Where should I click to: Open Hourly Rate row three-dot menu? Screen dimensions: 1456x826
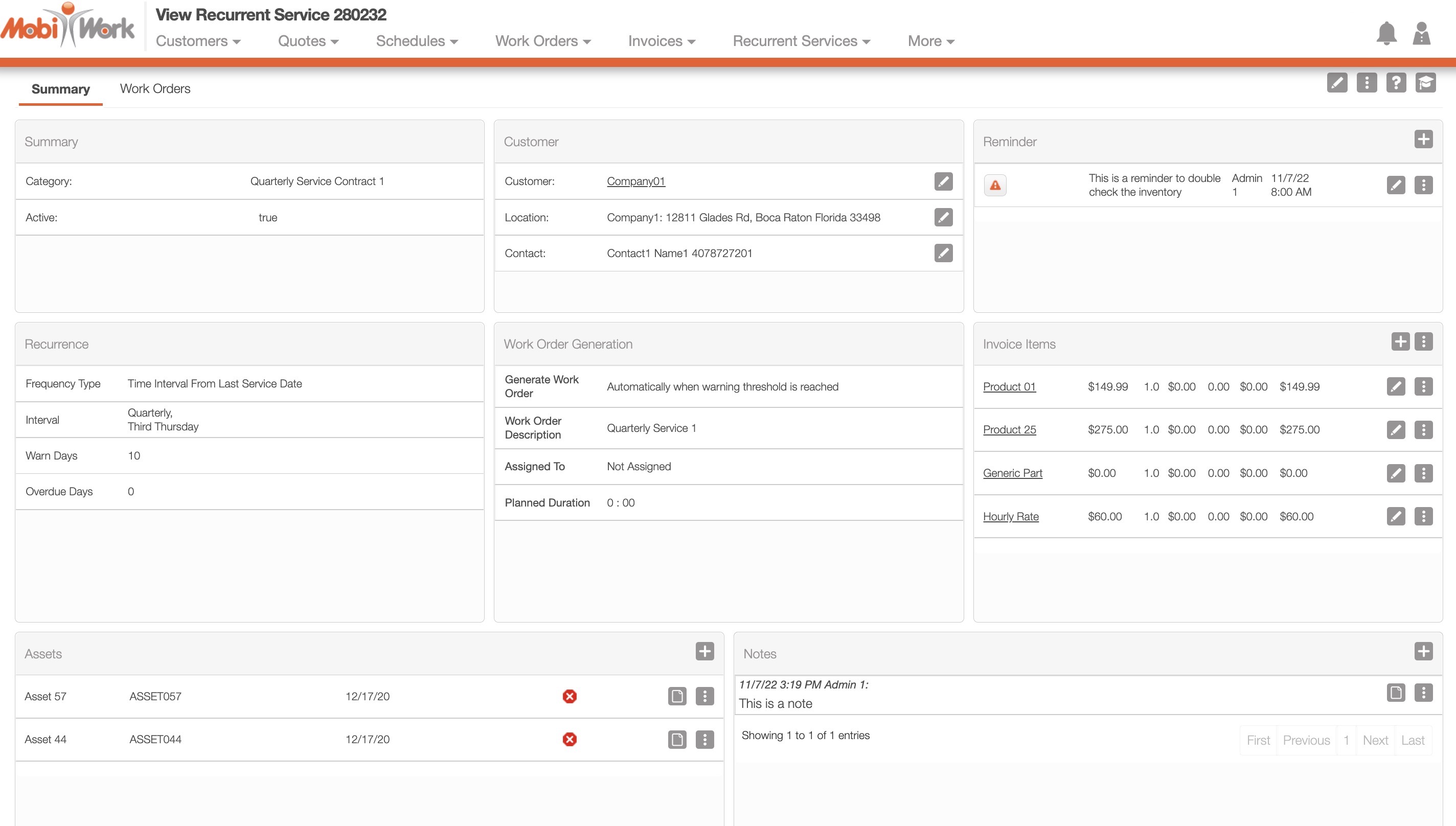click(1423, 516)
